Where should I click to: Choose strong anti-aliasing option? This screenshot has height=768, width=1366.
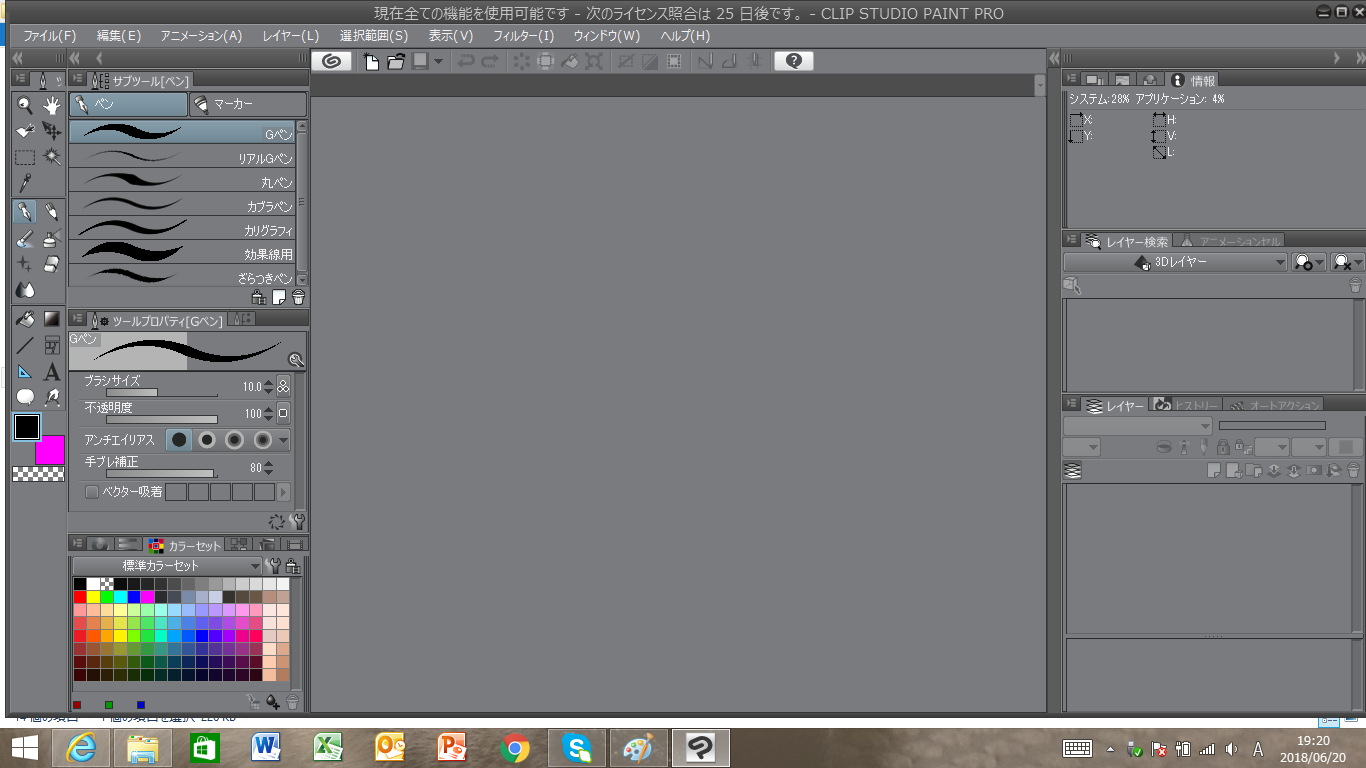click(x=263, y=439)
